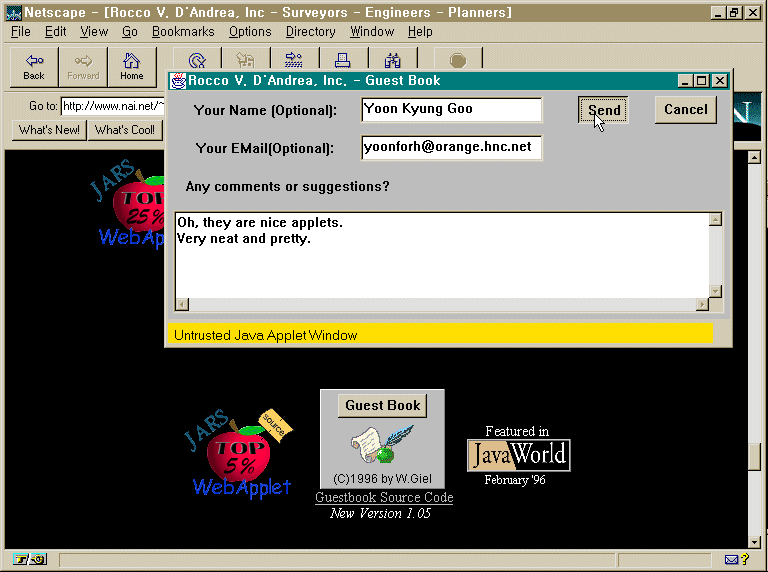Click the Go to URL field
768x572 pixels.
[113, 106]
